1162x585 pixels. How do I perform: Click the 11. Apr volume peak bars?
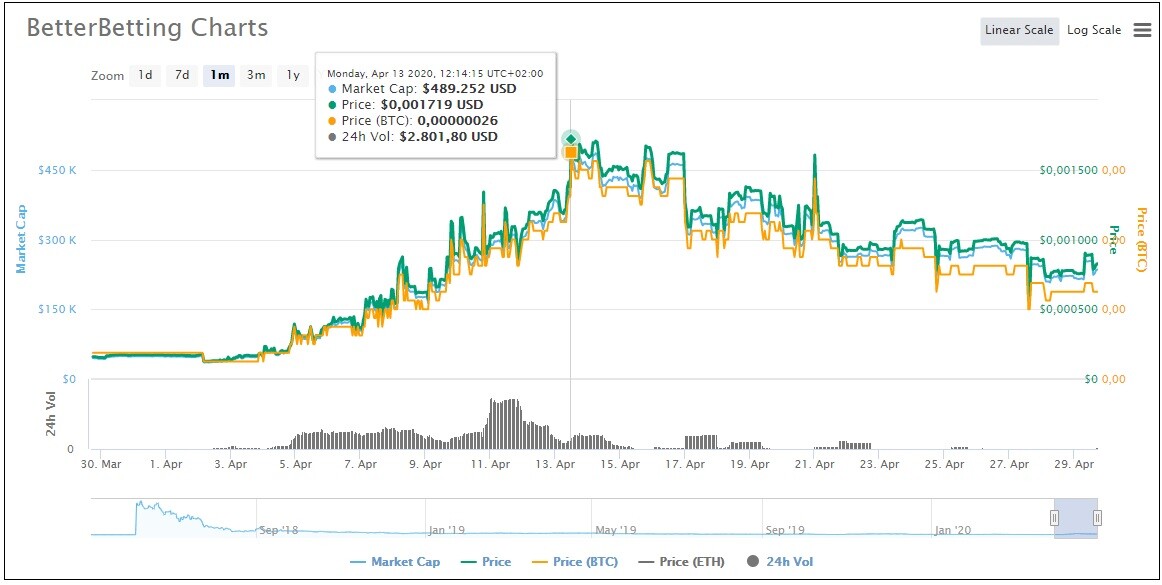click(505, 423)
